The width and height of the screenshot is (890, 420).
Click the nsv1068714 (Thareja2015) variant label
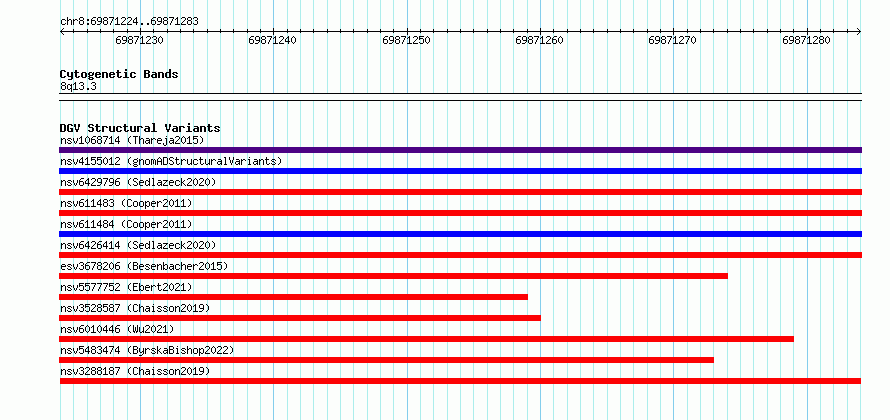coord(132,140)
